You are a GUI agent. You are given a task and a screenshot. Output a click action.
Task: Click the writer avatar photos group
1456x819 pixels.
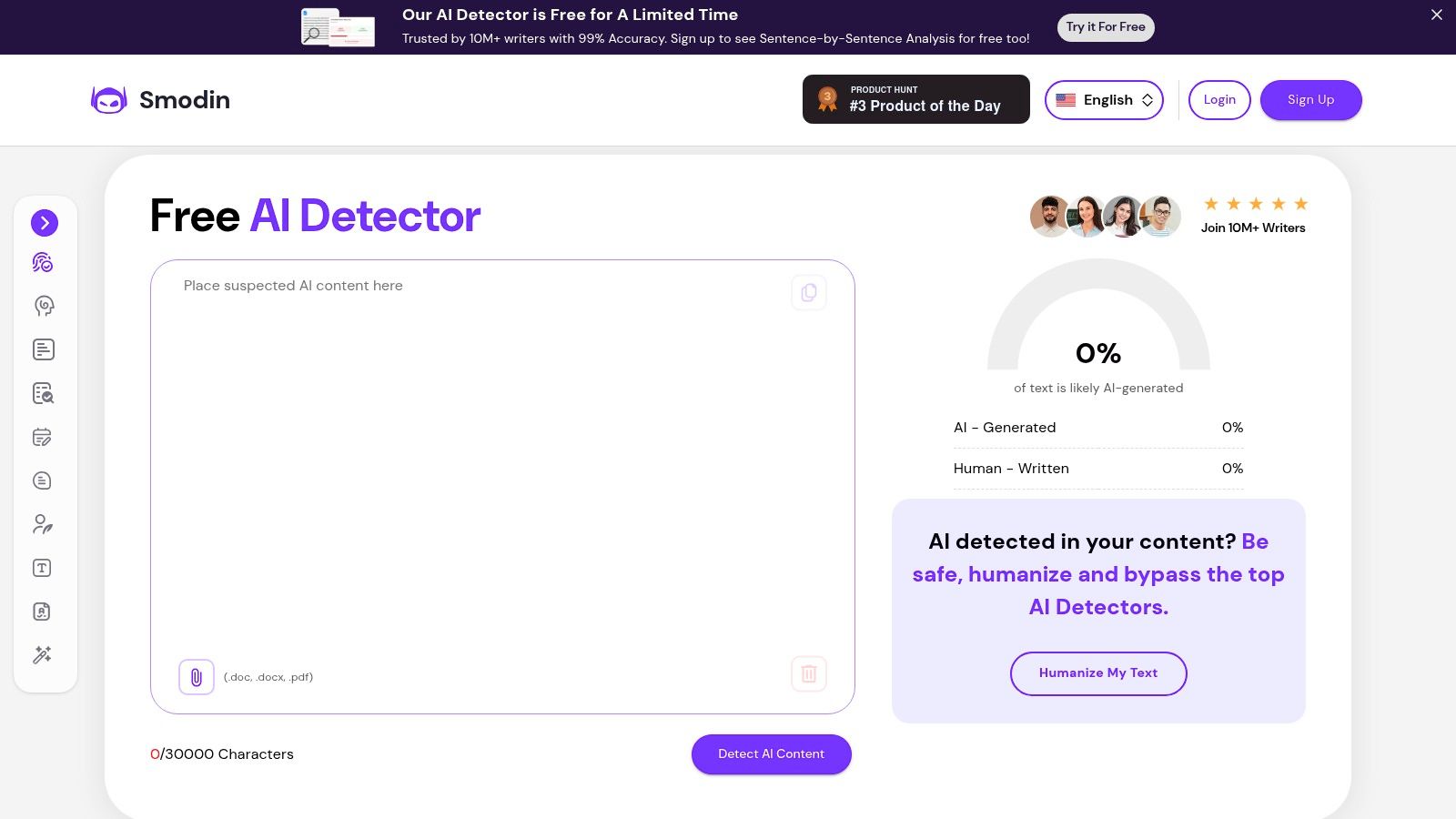click(1106, 217)
